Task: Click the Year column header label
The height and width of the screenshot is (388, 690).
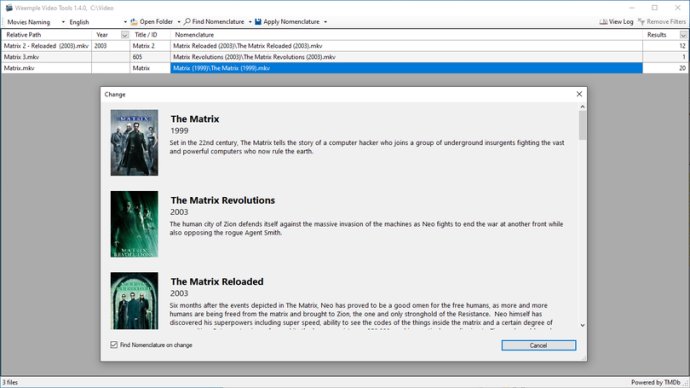Action: pyautogui.click(x=102, y=35)
